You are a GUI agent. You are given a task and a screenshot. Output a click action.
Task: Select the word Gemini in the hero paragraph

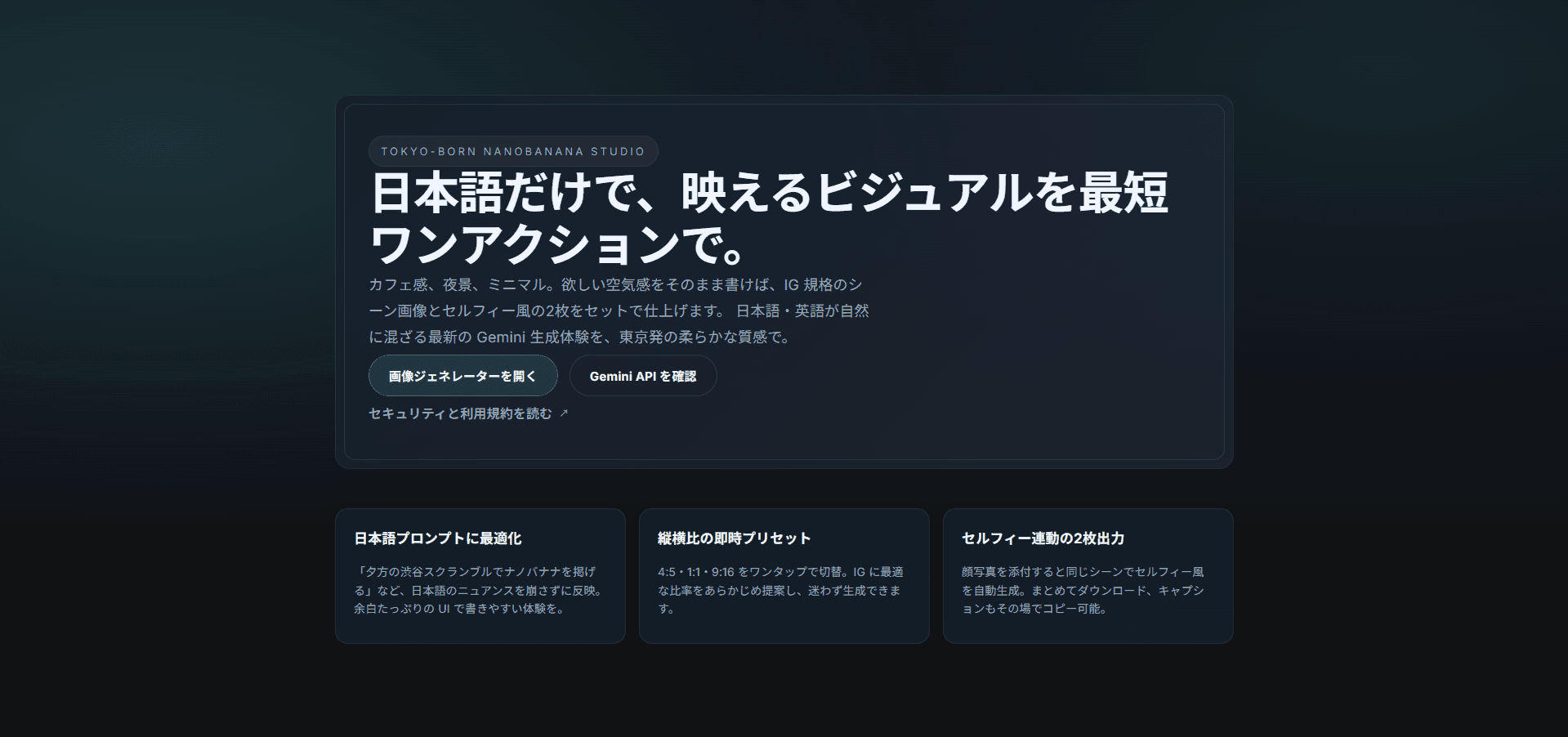pos(501,335)
